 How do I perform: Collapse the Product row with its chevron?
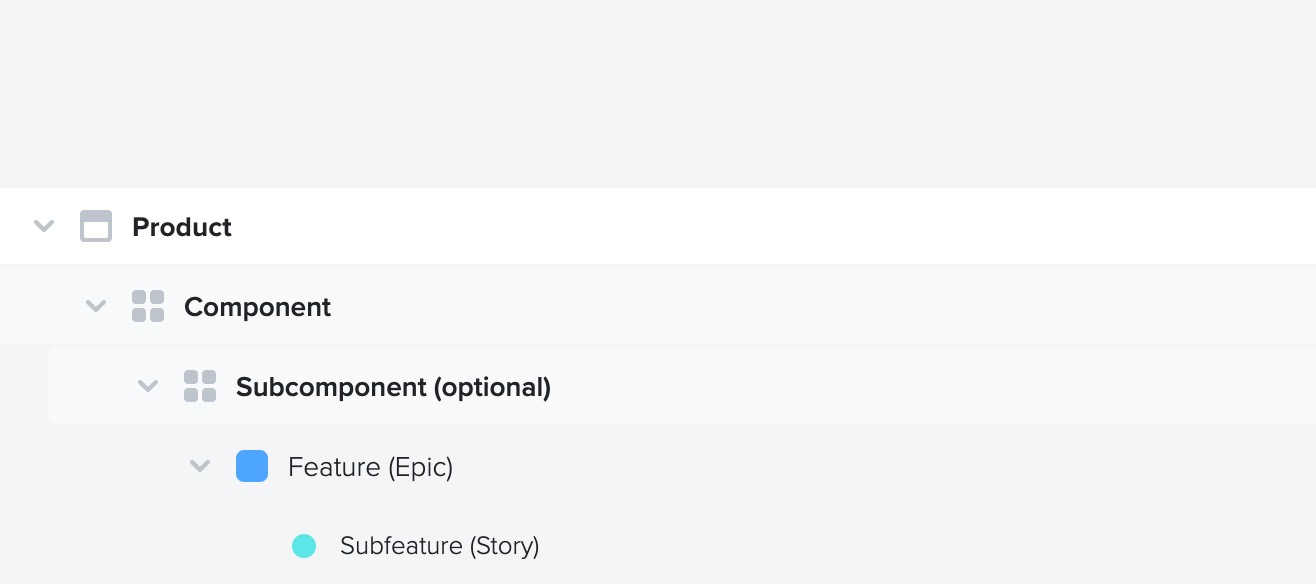pos(44,226)
